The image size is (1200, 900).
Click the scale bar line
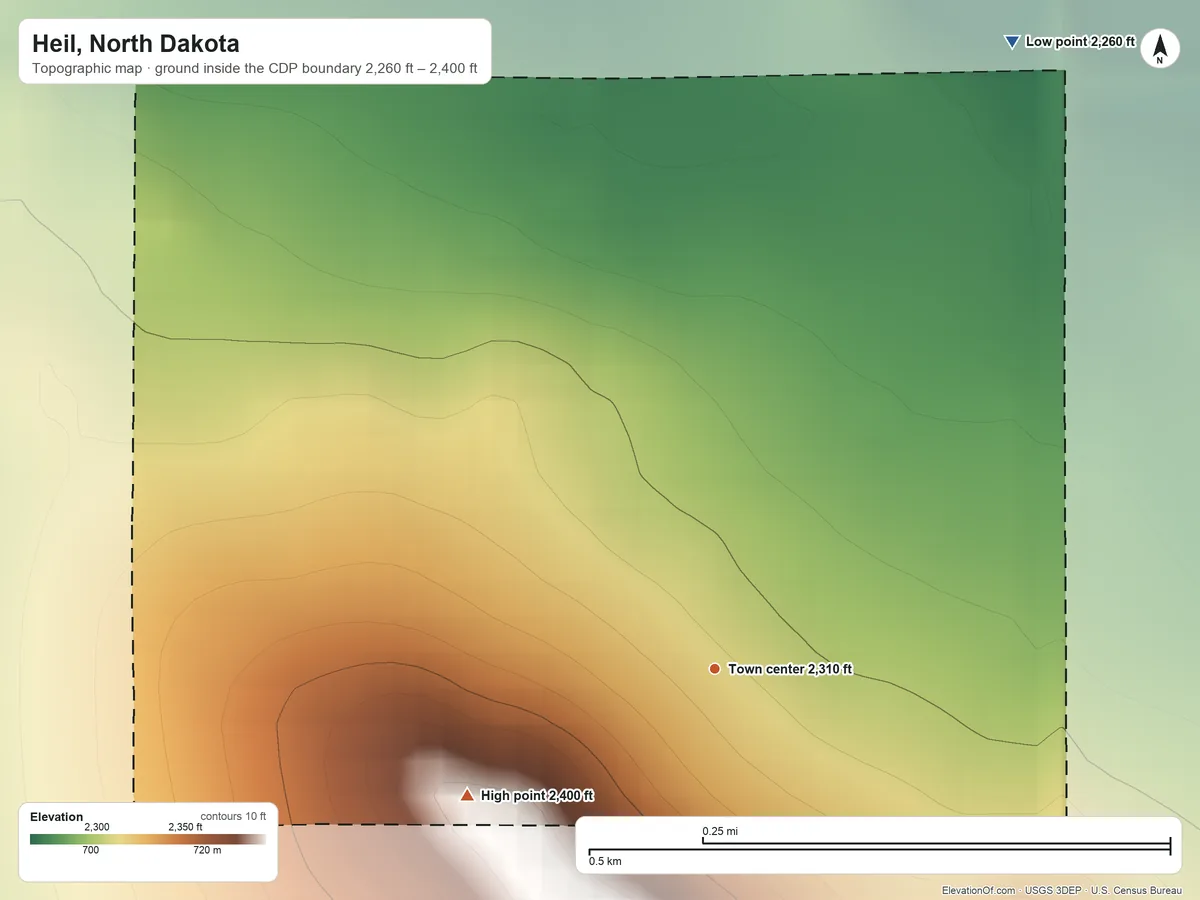point(879,848)
